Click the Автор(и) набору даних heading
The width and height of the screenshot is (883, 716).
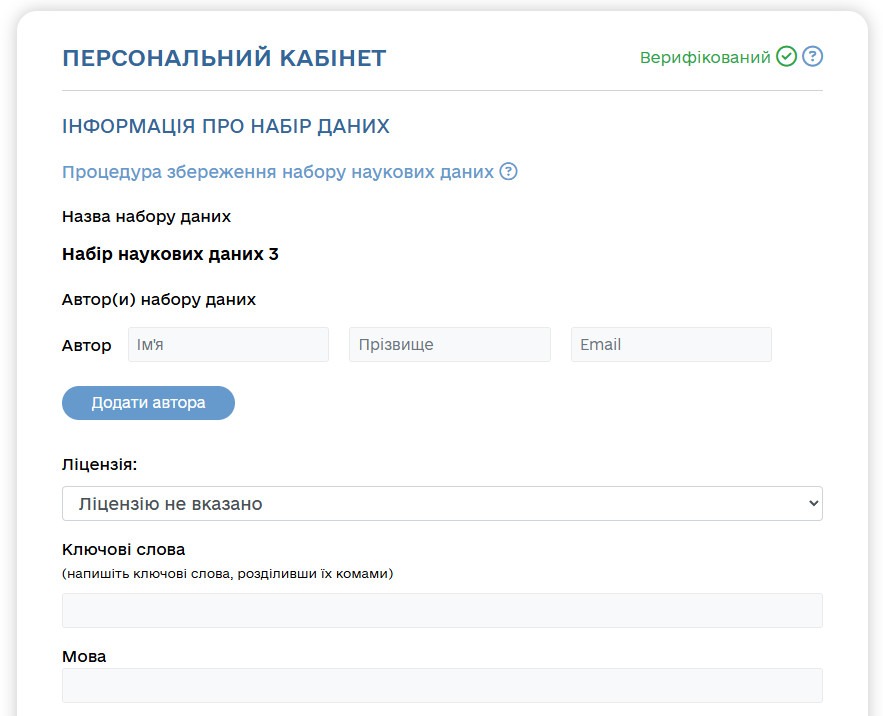(x=159, y=299)
